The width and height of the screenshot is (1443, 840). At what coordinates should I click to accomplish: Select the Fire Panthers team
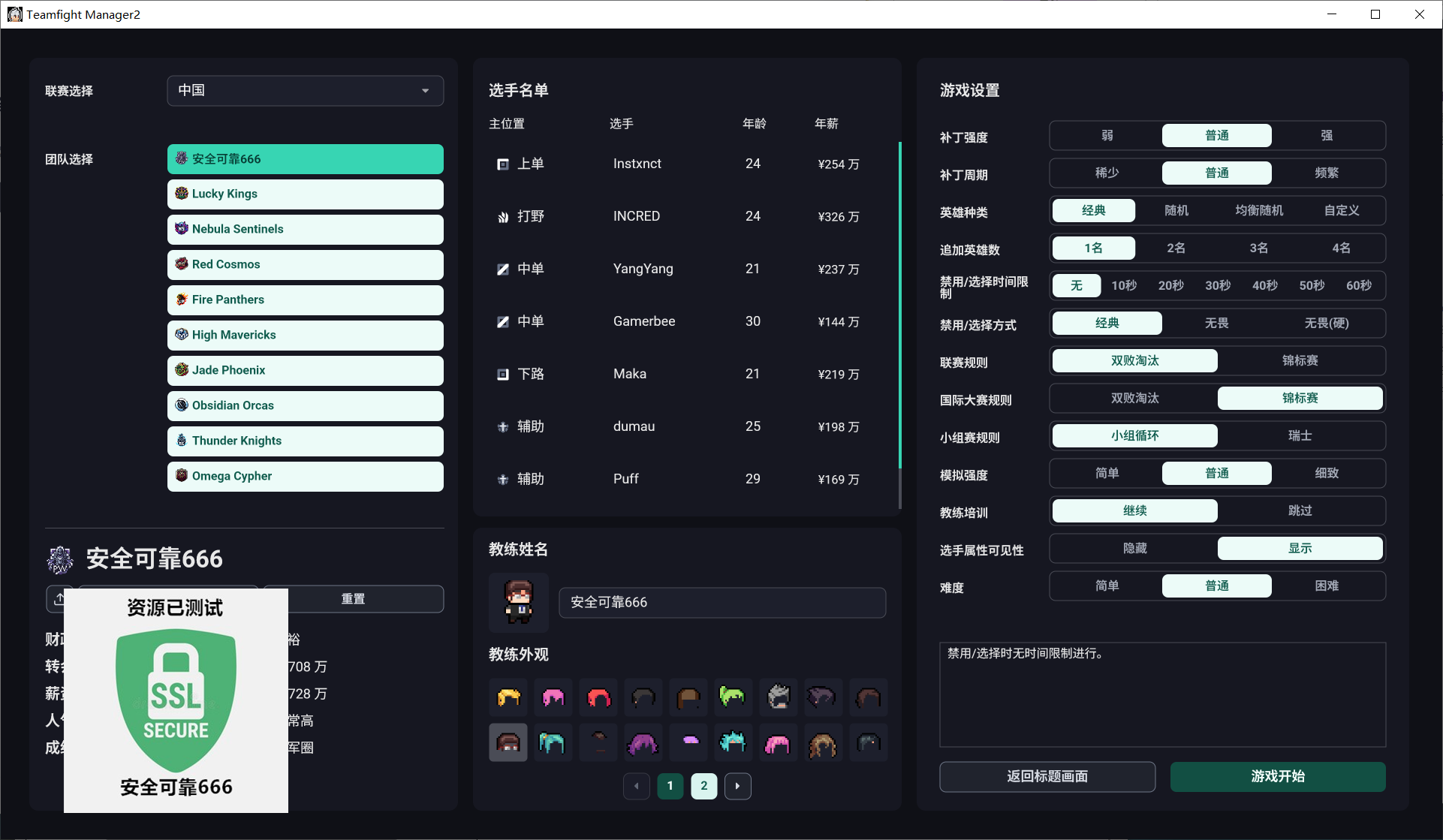tap(306, 300)
